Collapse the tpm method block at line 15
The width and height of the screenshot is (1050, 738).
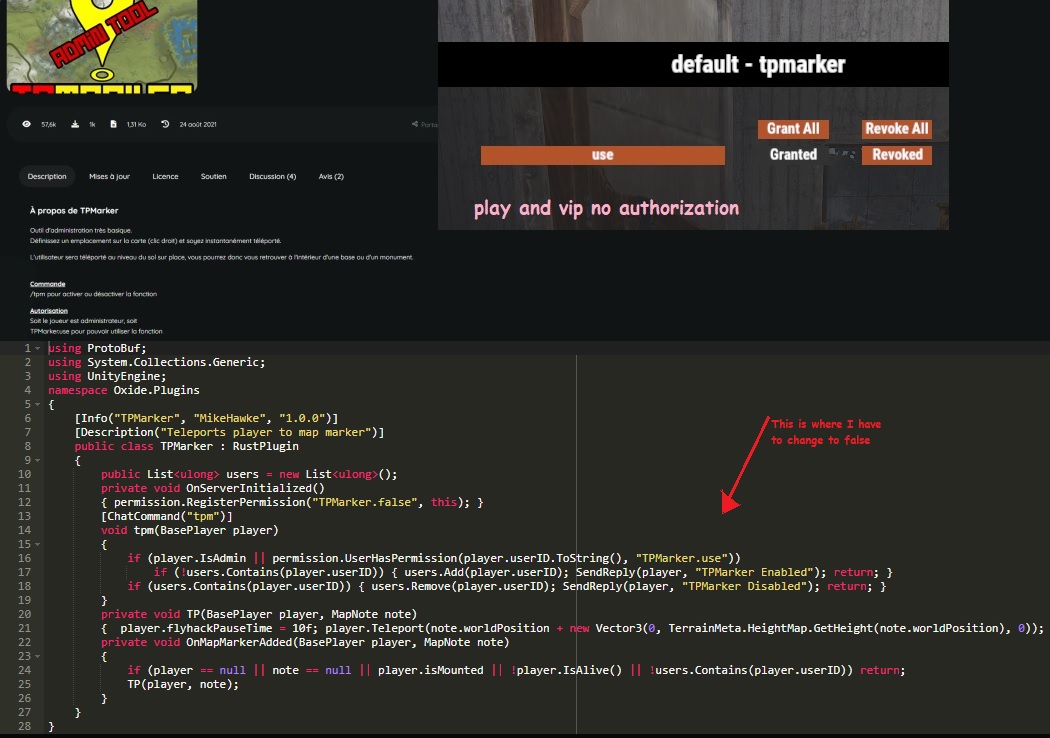point(38,544)
